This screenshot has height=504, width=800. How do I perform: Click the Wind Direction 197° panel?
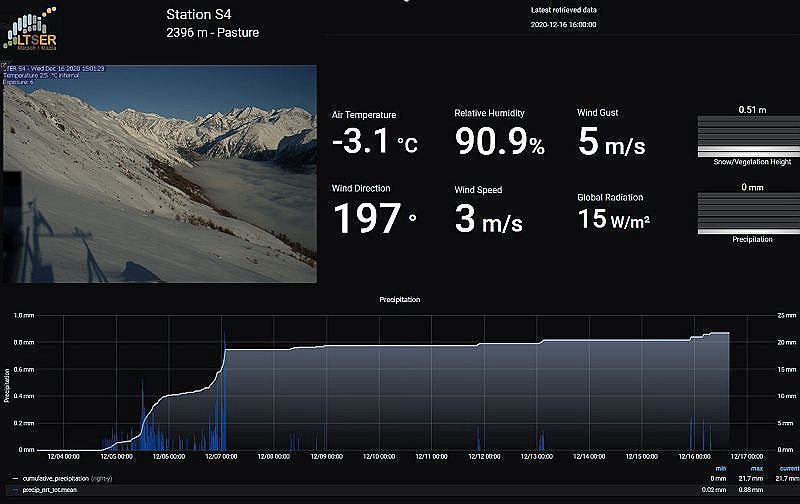coord(375,210)
